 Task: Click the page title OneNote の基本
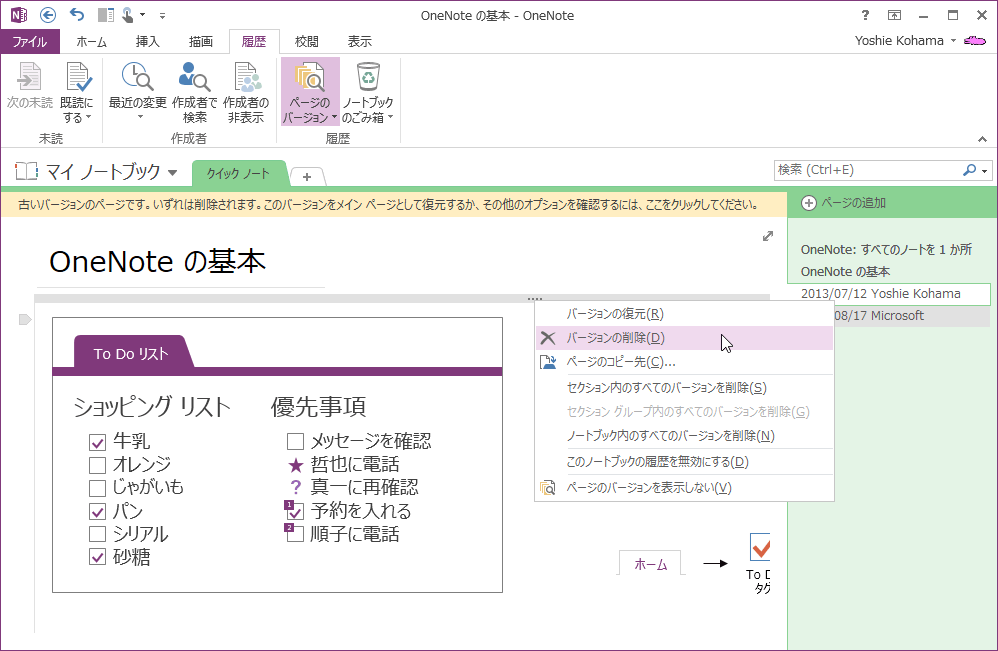pyautogui.click(x=157, y=262)
